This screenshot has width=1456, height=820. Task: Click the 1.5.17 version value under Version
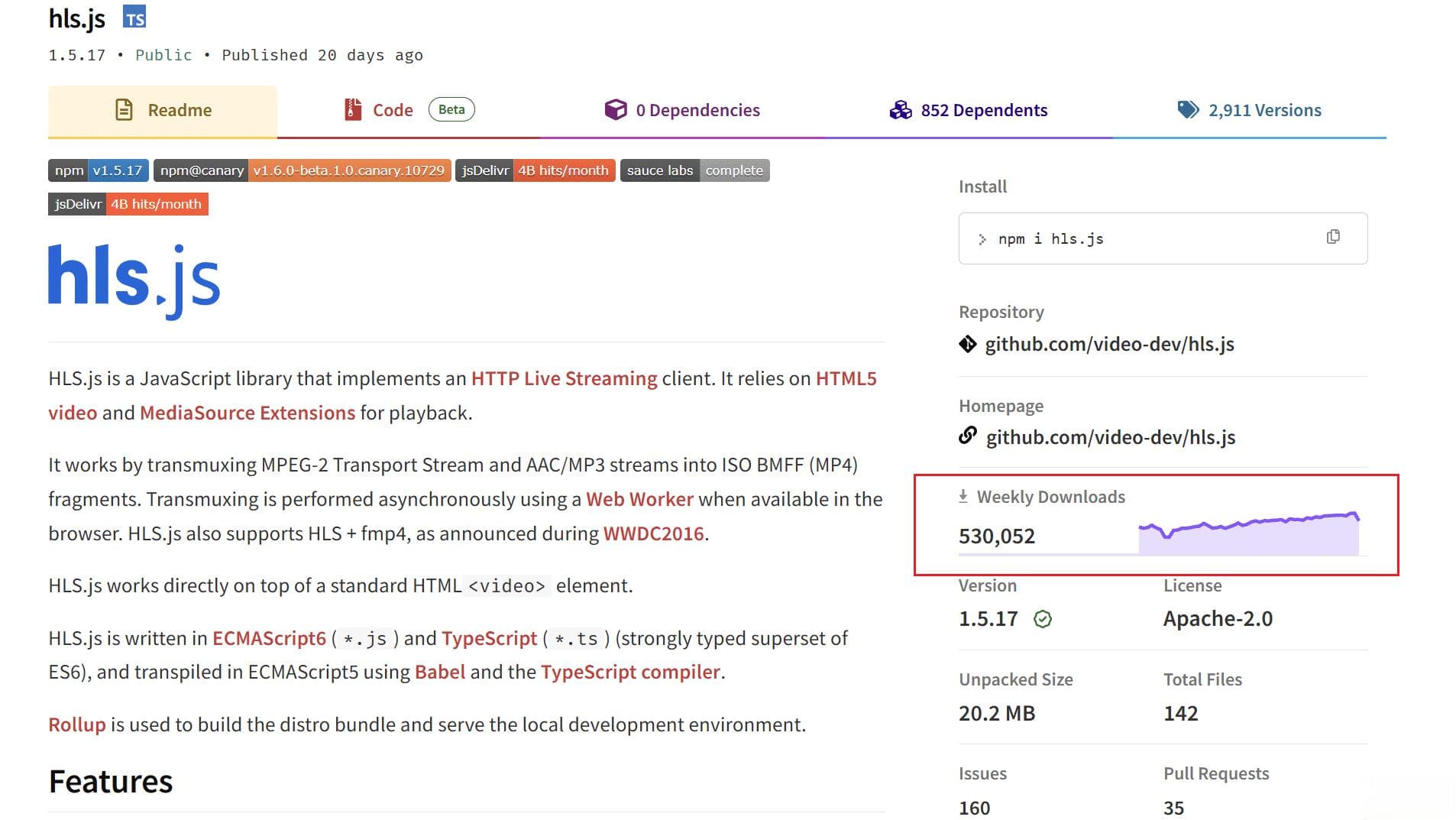(988, 619)
